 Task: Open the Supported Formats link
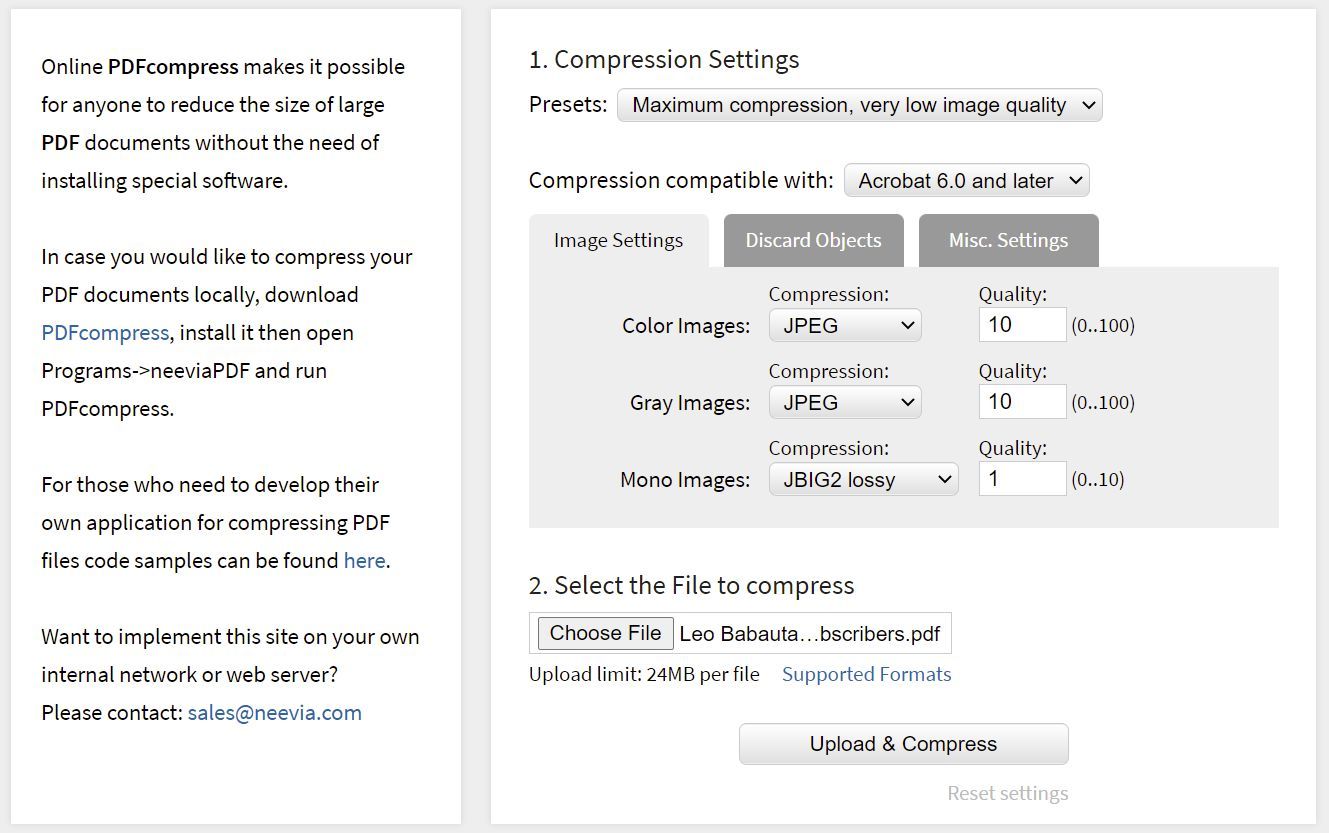pyautogui.click(x=866, y=674)
